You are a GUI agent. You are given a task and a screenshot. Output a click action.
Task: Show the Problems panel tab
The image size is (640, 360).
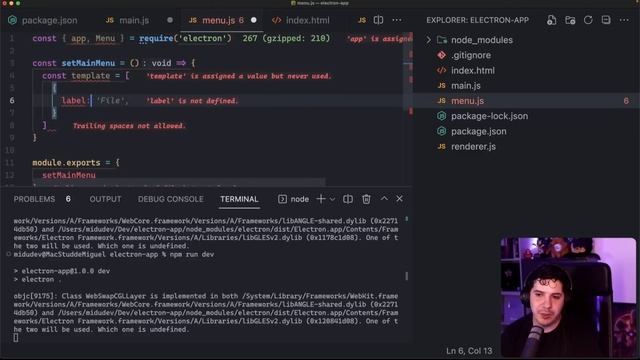(x=34, y=199)
